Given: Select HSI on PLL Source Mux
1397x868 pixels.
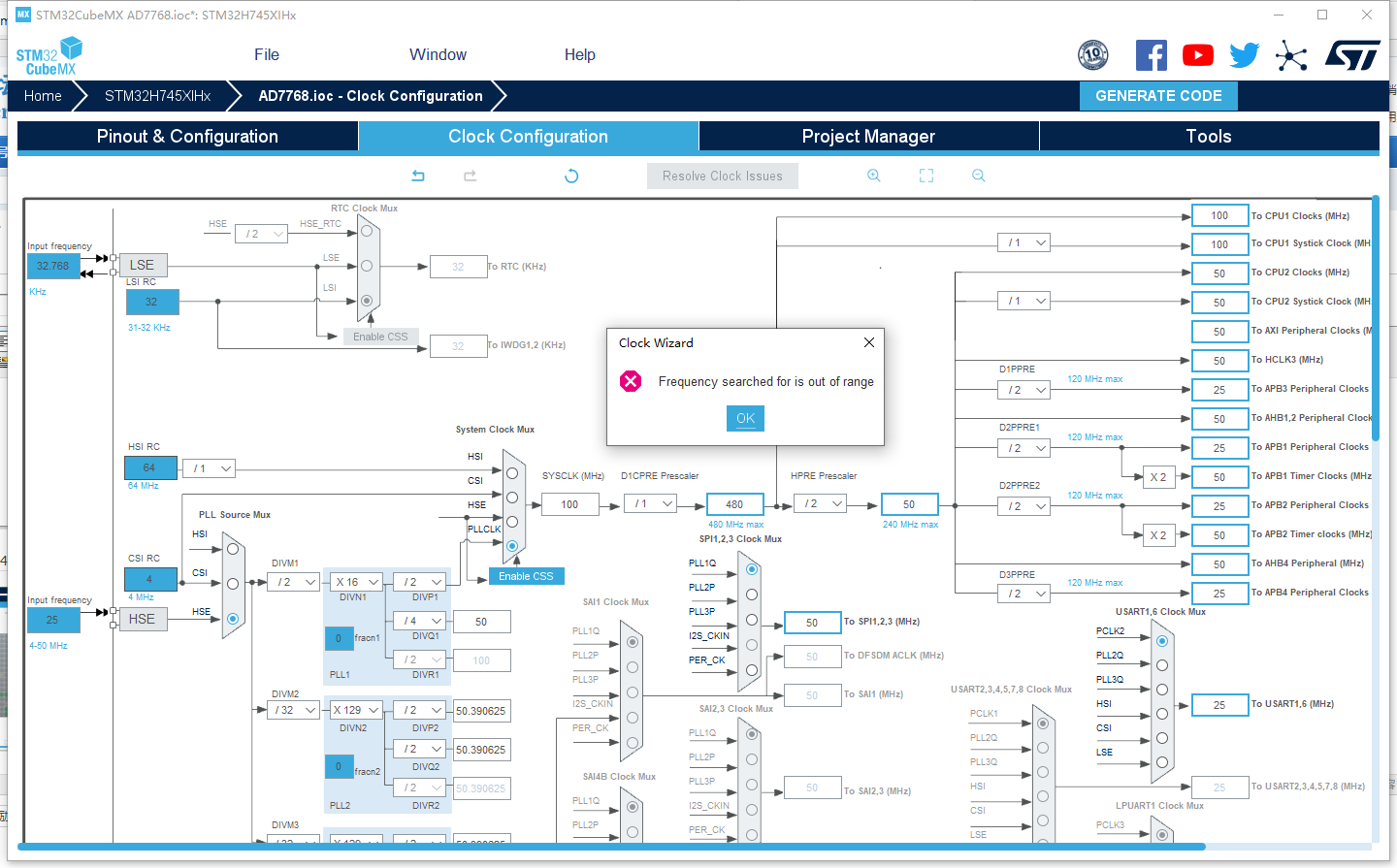Looking at the screenshot, I should point(233,549).
